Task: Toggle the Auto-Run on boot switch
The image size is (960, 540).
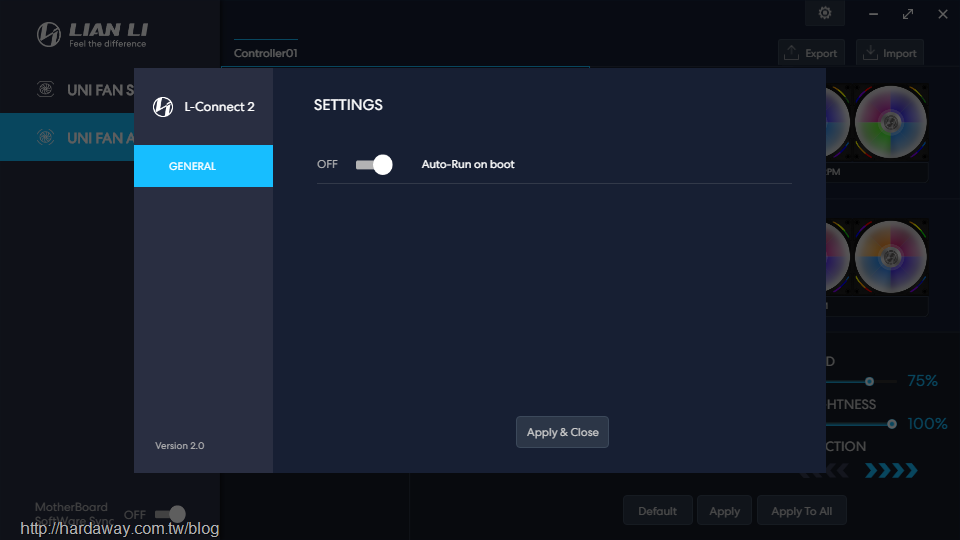Action: [374, 165]
